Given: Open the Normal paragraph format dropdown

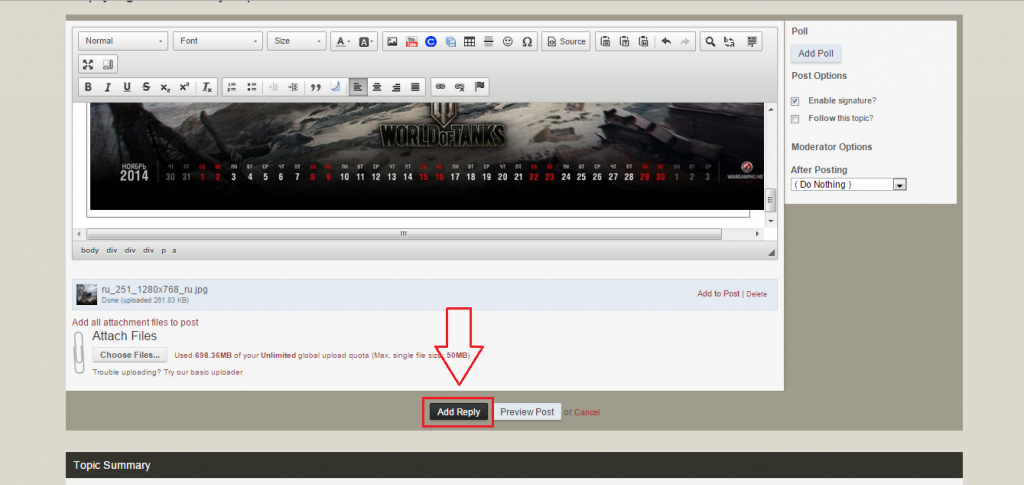Looking at the screenshot, I should 123,41.
